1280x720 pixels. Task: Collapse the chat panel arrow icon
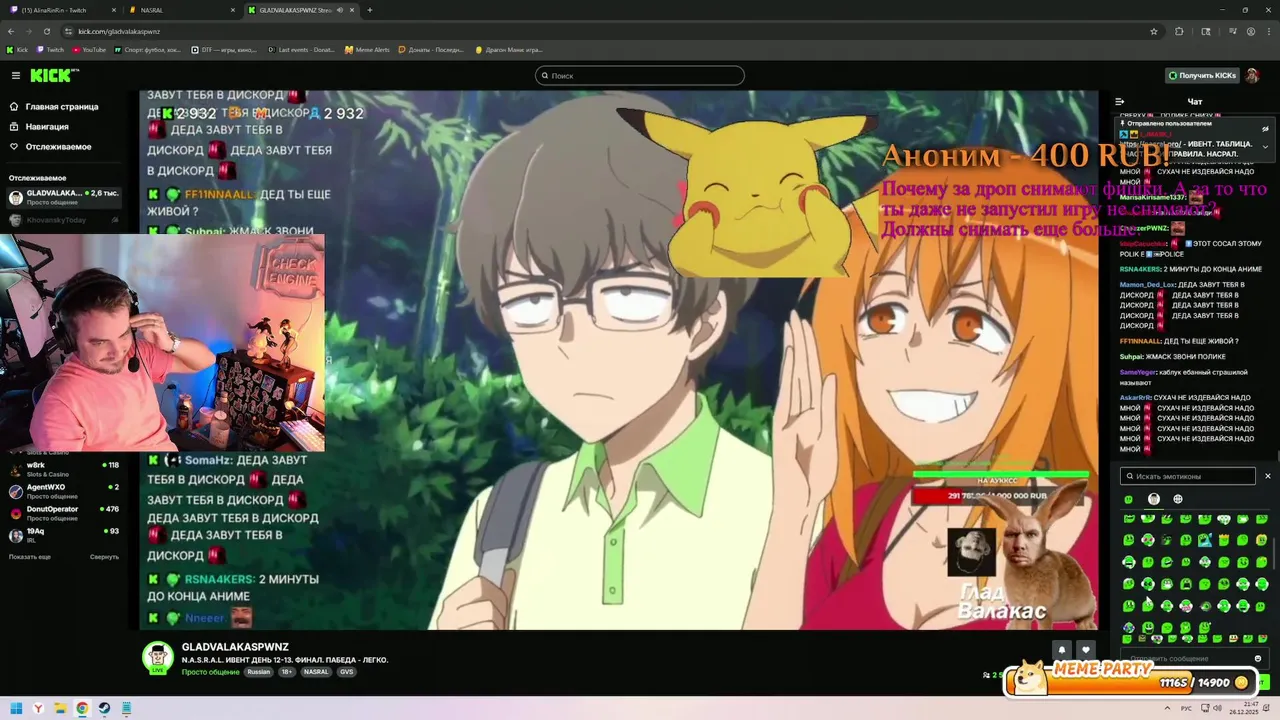(1120, 101)
